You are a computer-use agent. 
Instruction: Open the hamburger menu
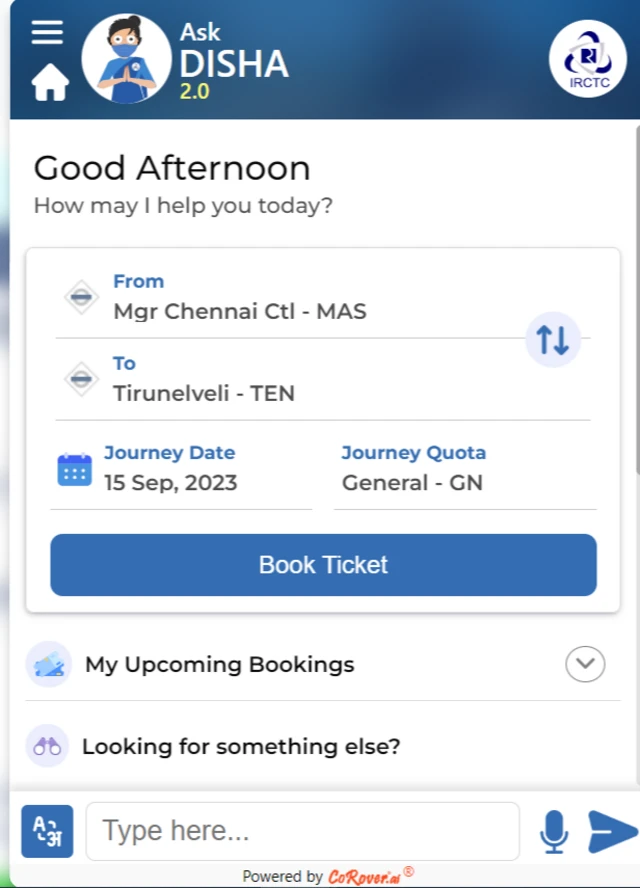tap(47, 33)
